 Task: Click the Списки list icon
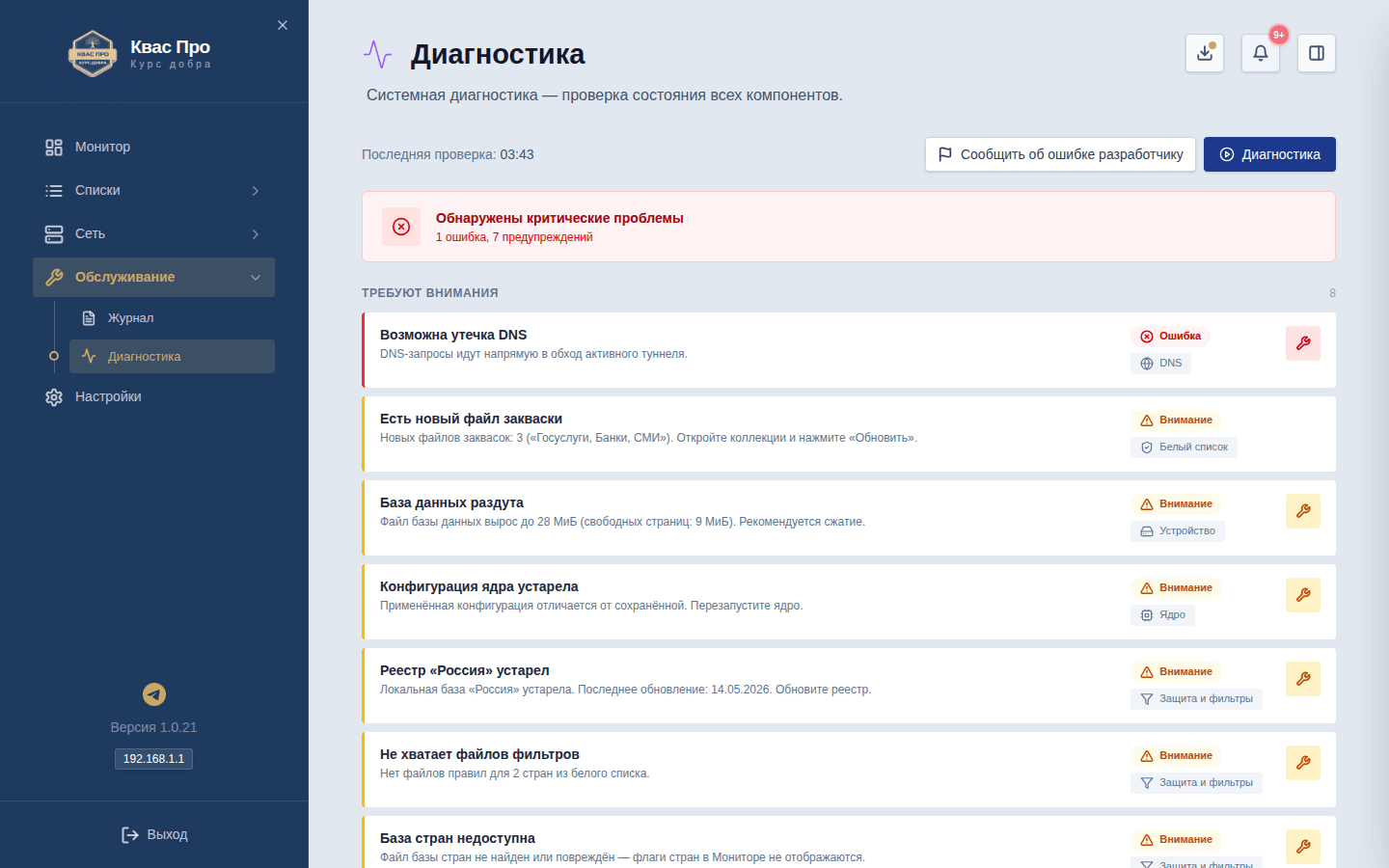pyautogui.click(x=54, y=191)
